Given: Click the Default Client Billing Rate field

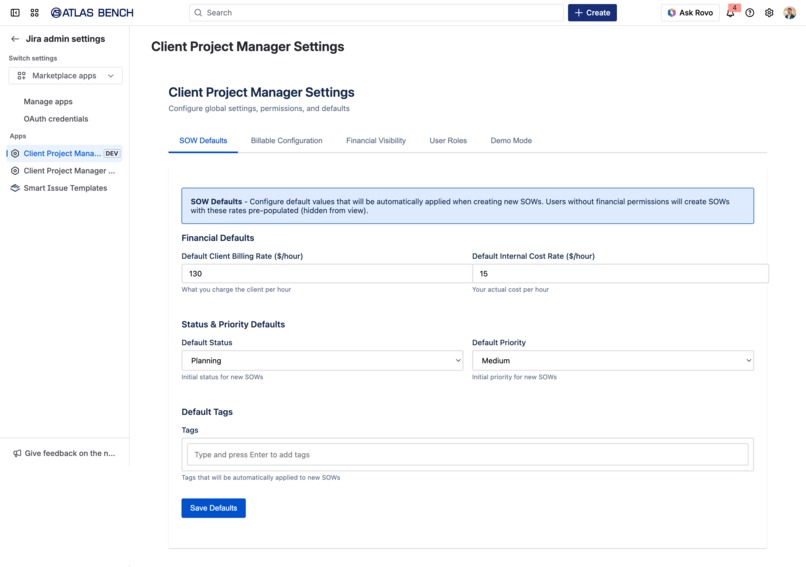Looking at the screenshot, I should click(327, 273).
